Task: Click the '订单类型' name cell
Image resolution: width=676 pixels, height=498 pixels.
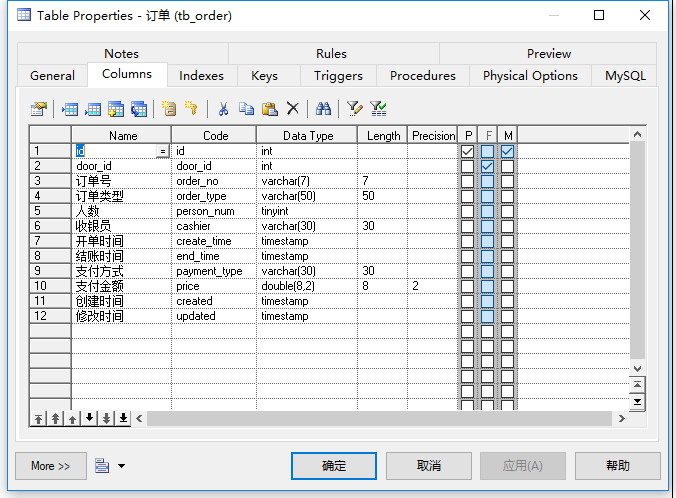Action: coord(122,196)
